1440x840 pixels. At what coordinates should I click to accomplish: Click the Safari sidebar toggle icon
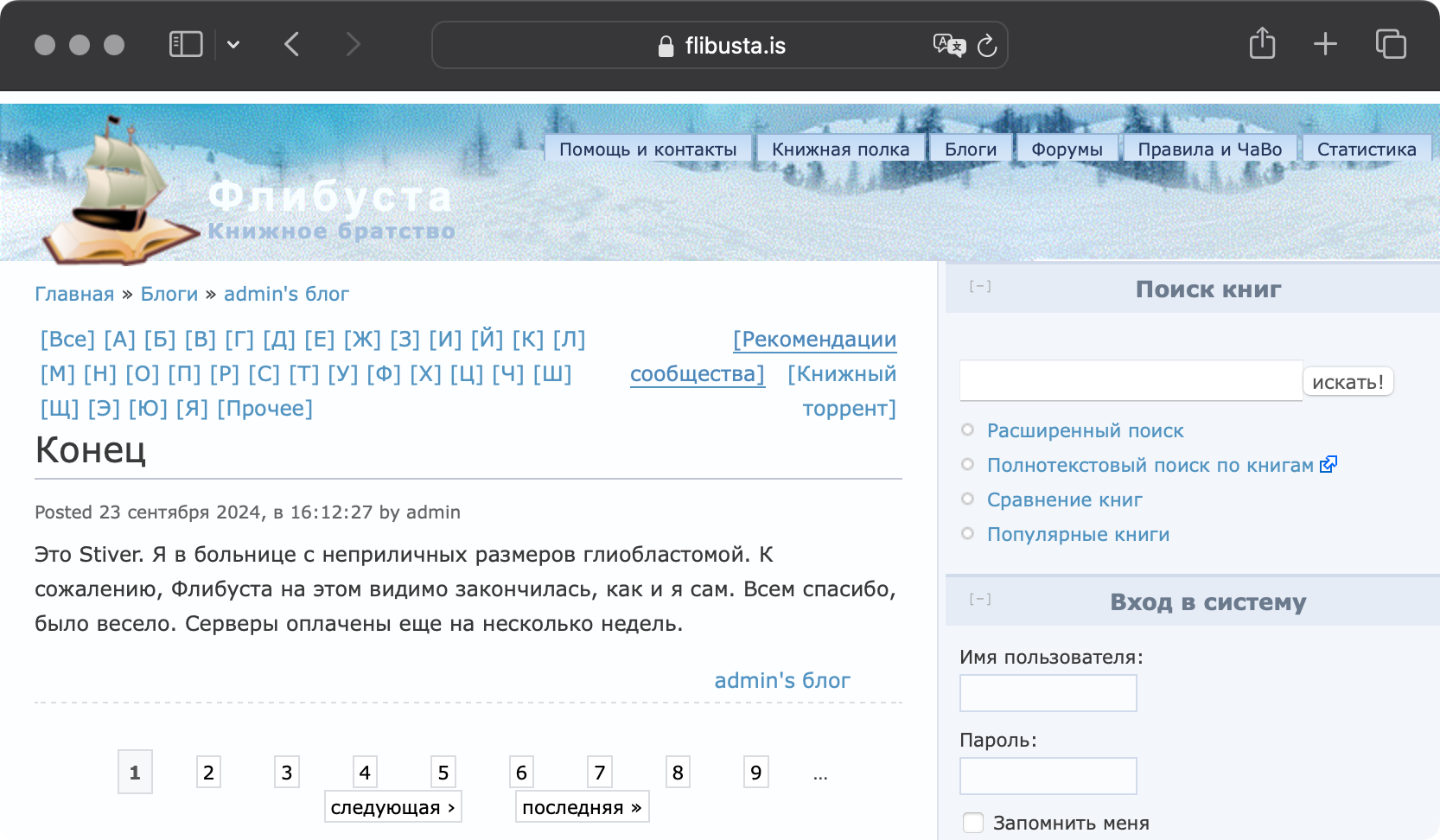tap(186, 44)
